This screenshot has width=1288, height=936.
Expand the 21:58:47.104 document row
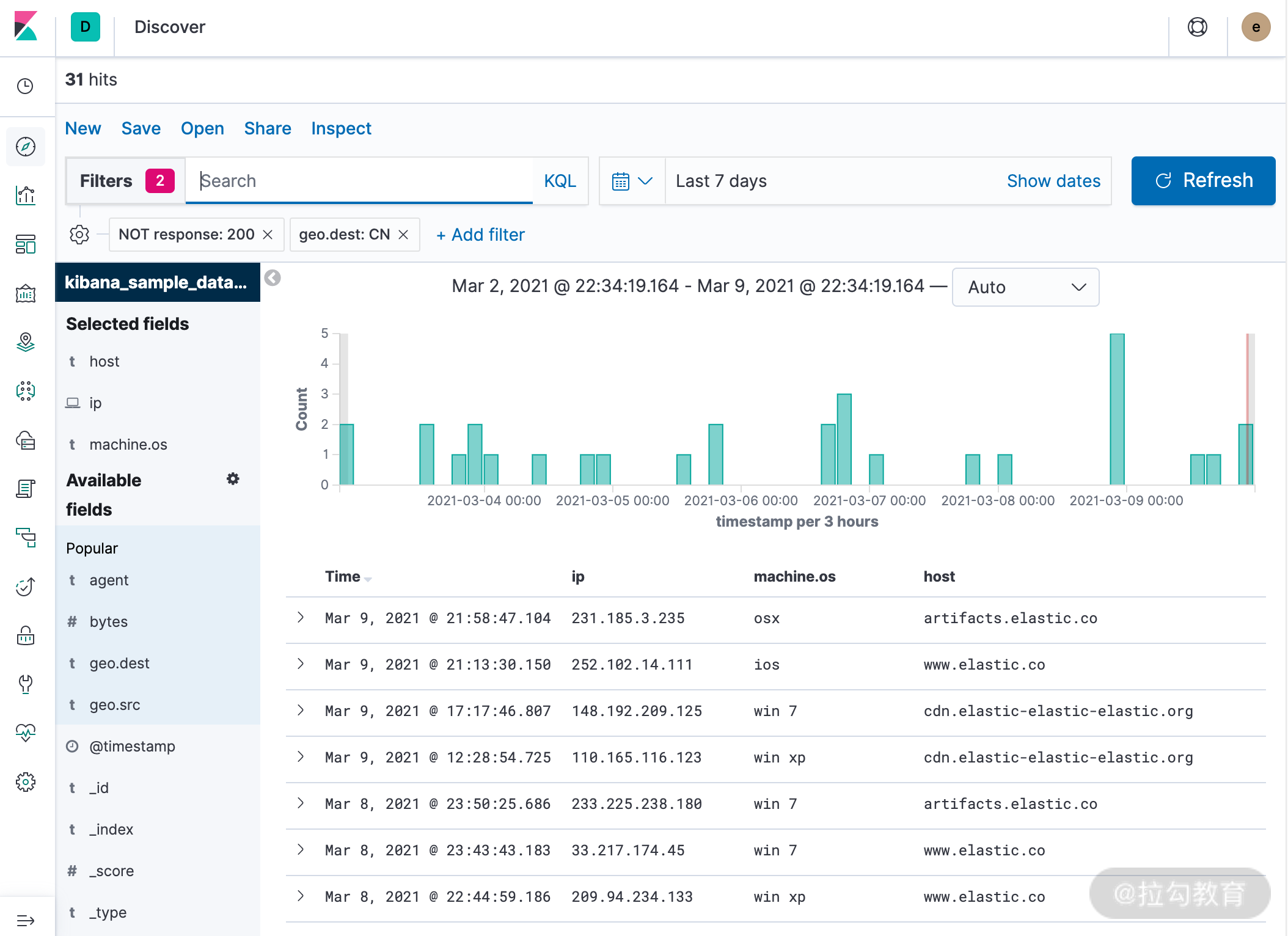click(301, 618)
